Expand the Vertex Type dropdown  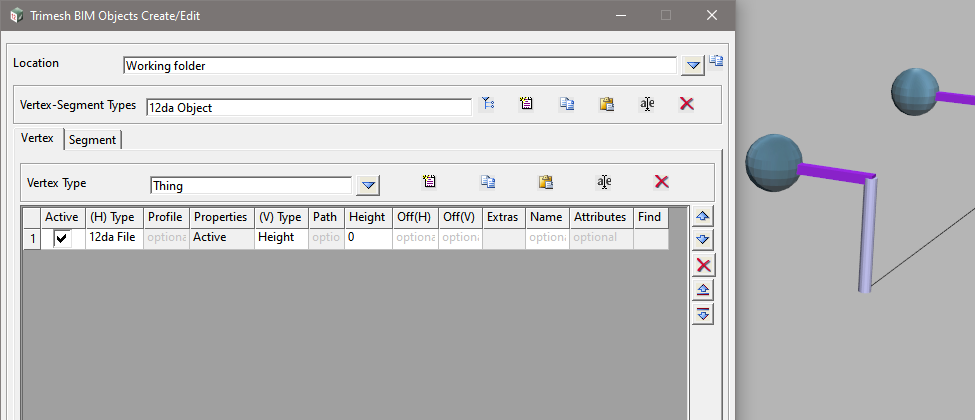368,185
